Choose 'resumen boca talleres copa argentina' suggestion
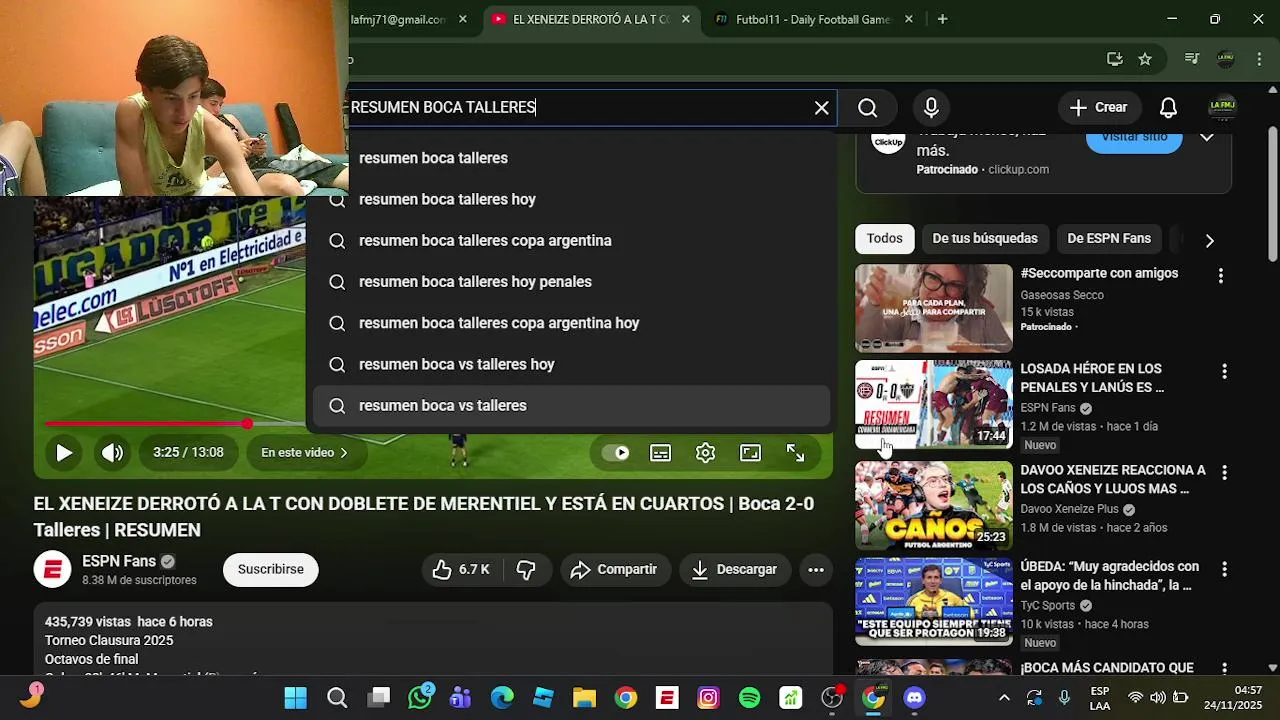1280x720 pixels. tap(572, 241)
